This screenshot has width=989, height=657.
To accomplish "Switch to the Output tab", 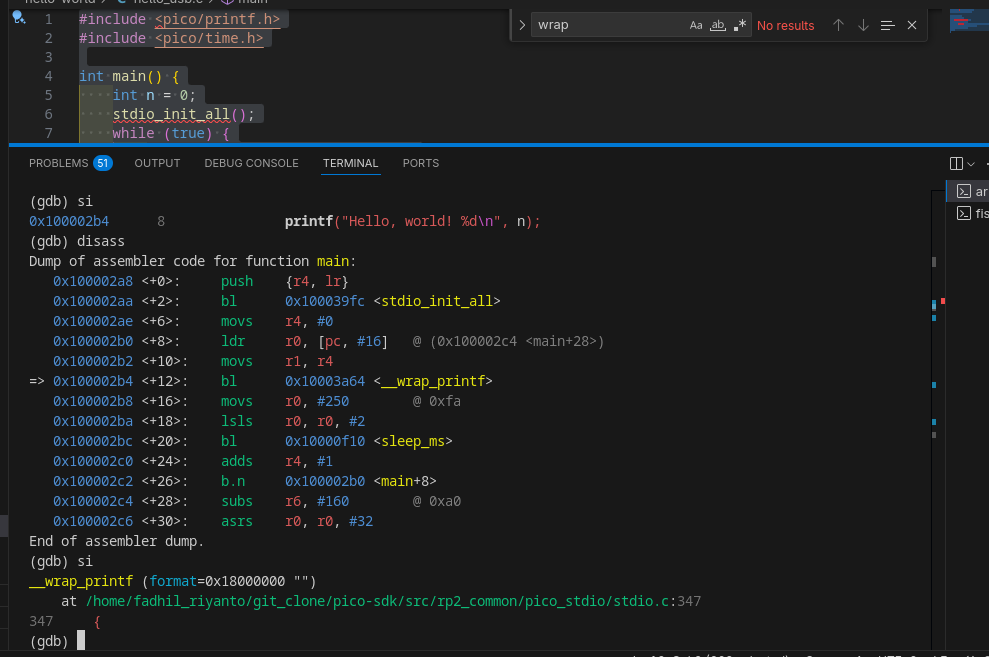I will pyautogui.click(x=157, y=163).
